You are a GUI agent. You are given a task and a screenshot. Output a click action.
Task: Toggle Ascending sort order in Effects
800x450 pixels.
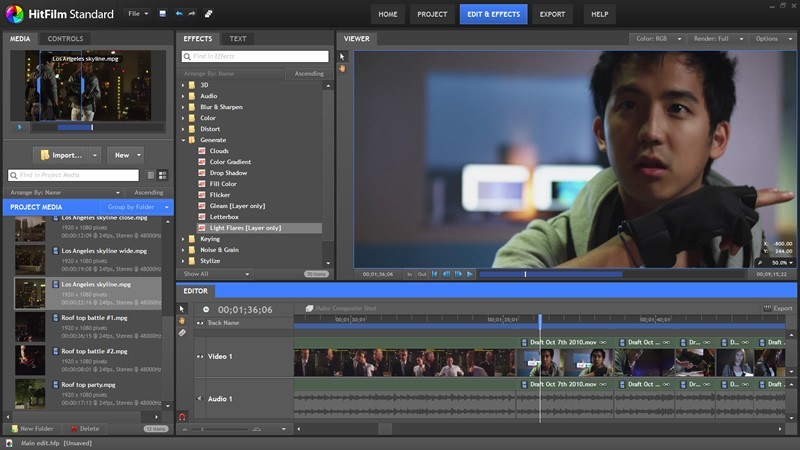tap(308, 73)
